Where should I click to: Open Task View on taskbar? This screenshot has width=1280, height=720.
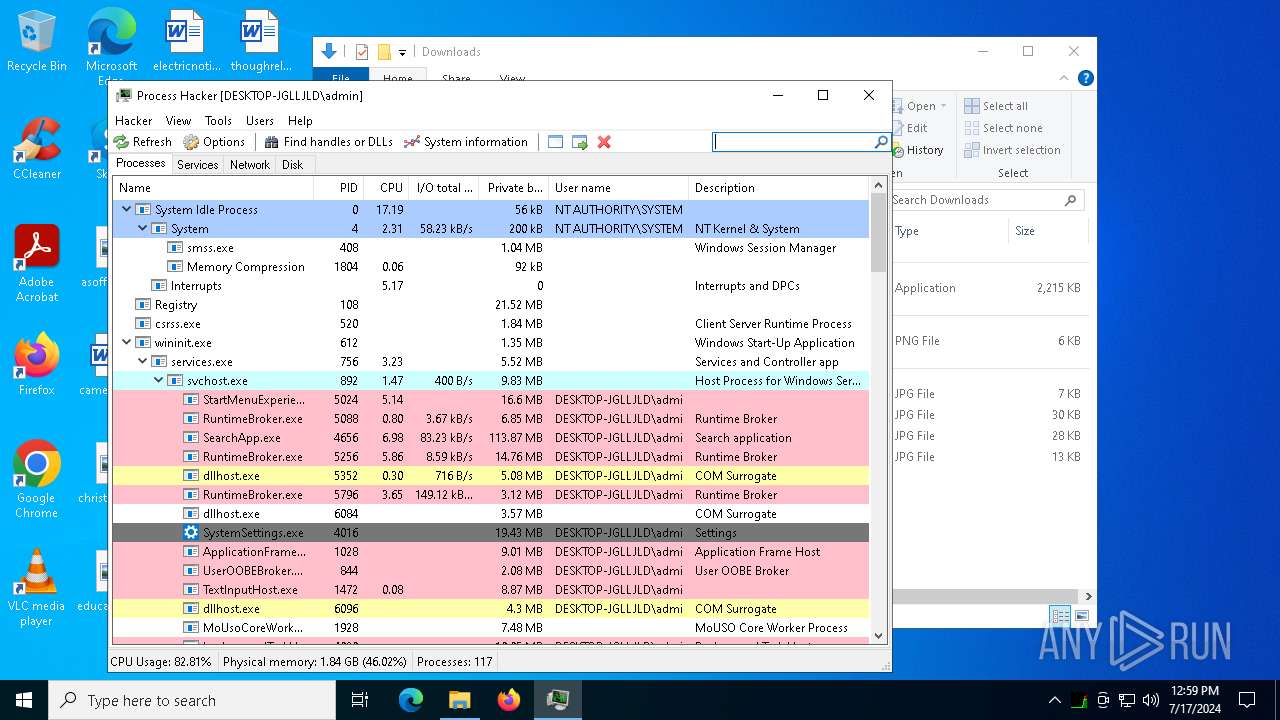pos(360,700)
